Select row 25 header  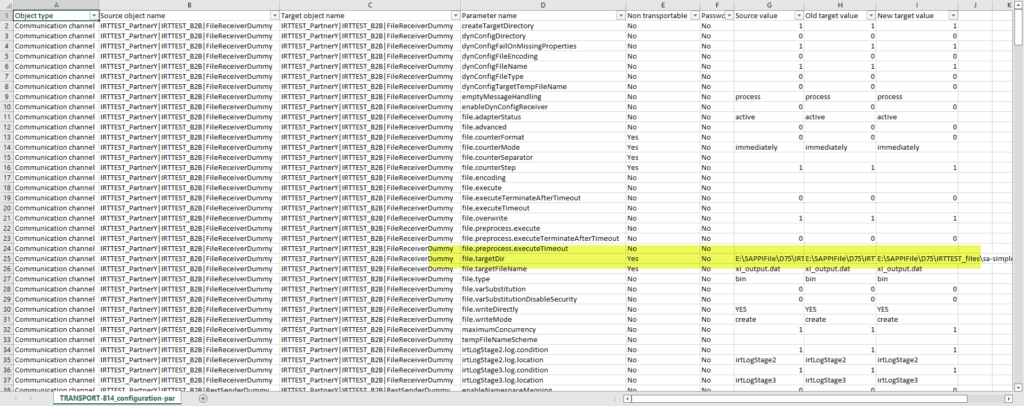coord(7,258)
